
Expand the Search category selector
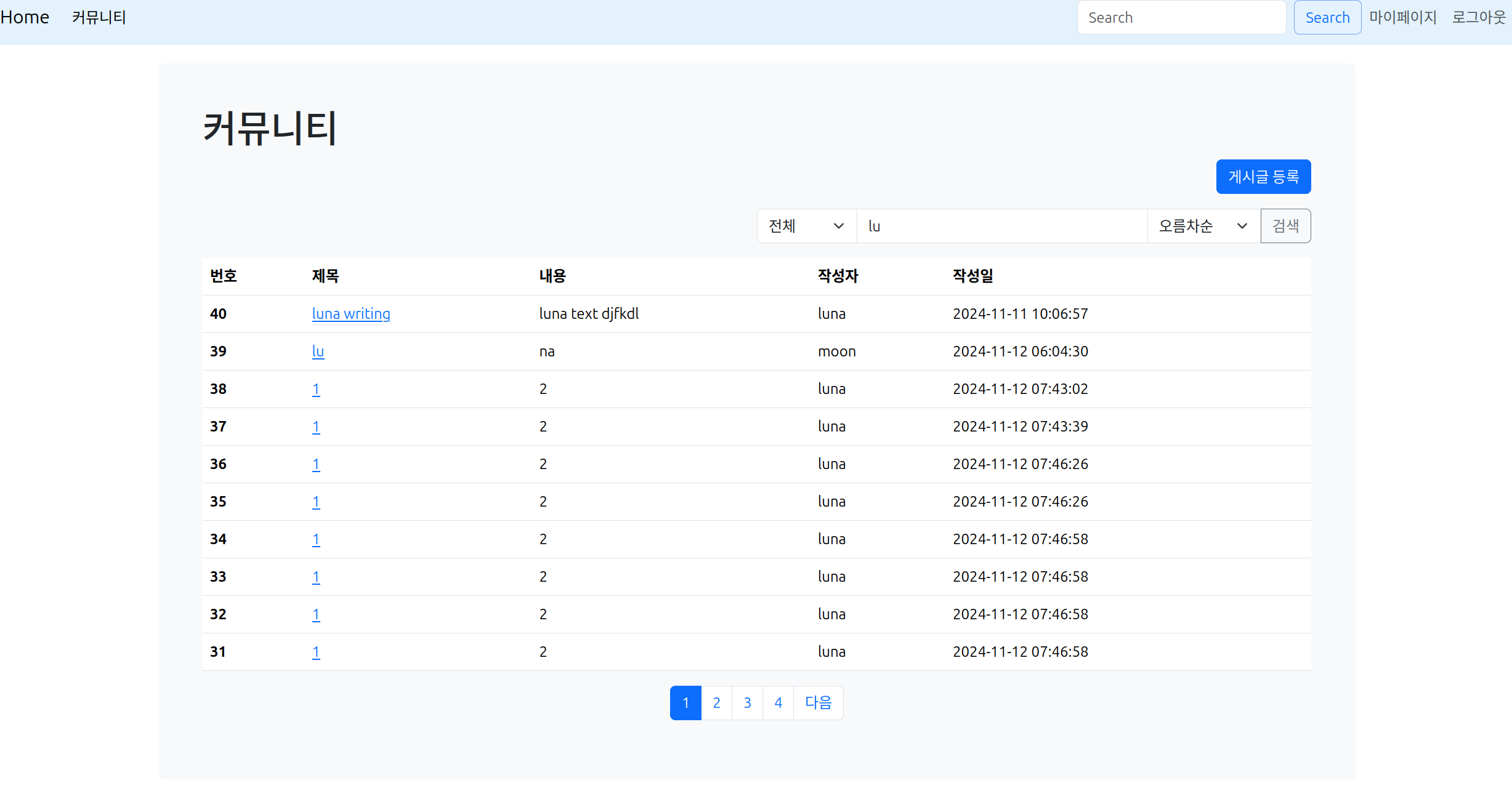click(x=806, y=226)
